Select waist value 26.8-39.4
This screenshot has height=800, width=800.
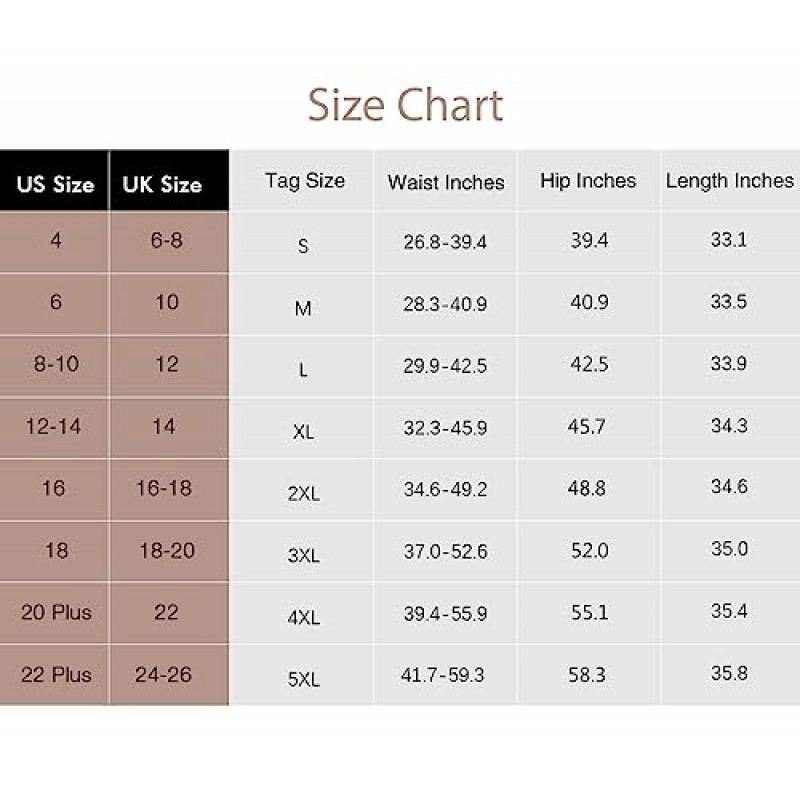pos(446,242)
